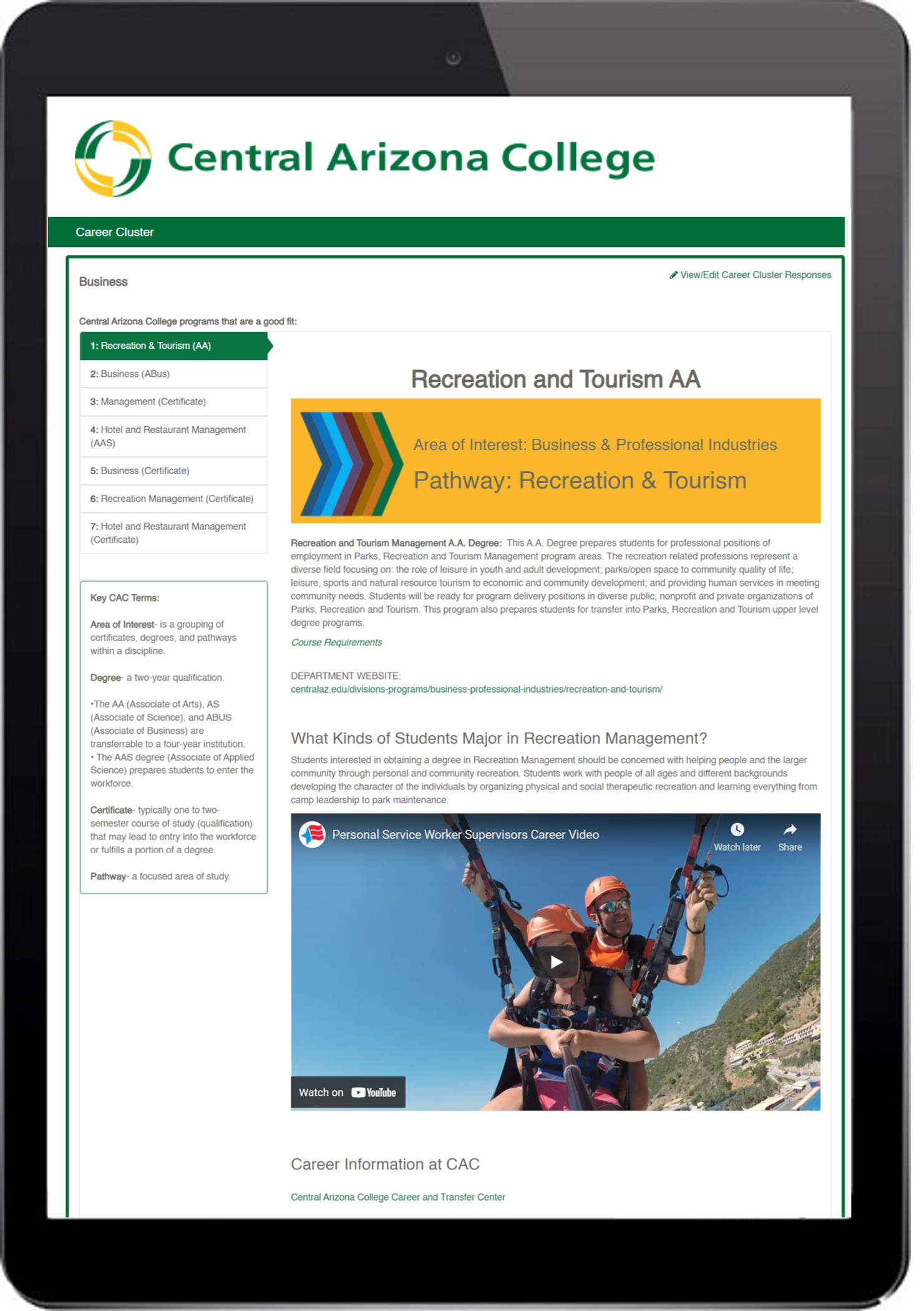This screenshot has width=924, height=1311.
Task: Click the video channel avatar icon
Action: tap(312, 834)
